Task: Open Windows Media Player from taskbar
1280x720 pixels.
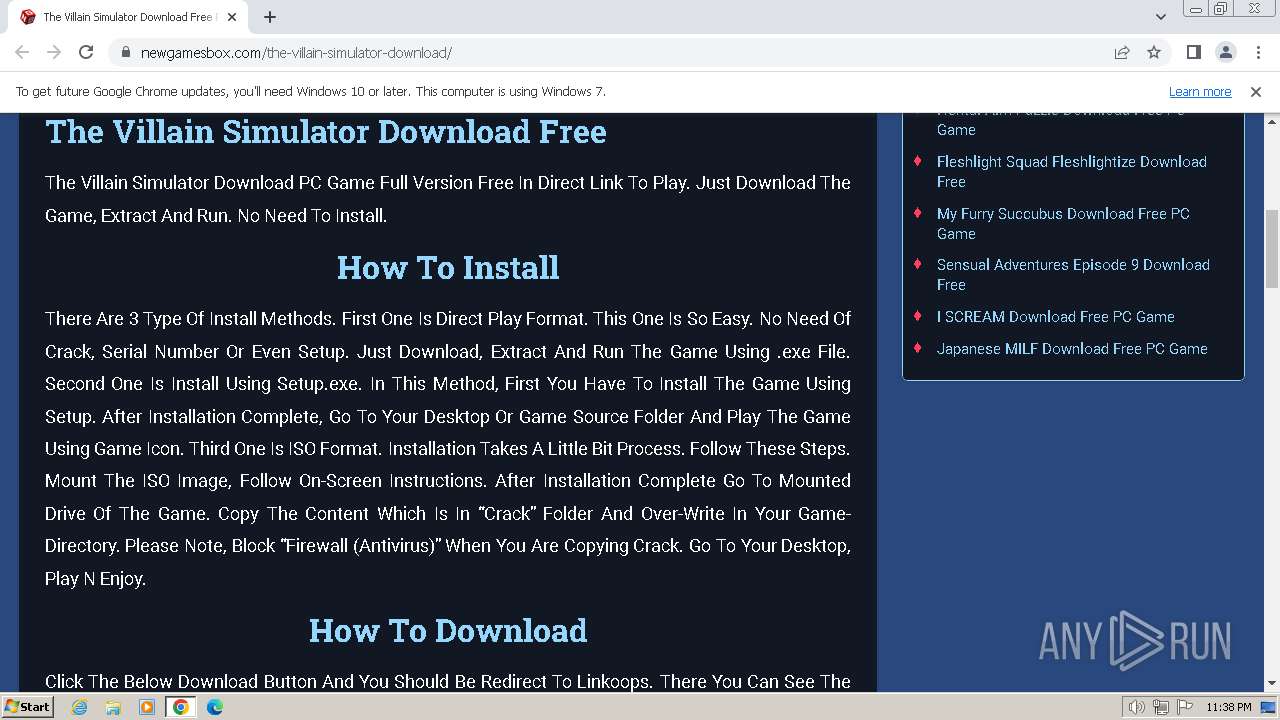Action: point(147,707)
